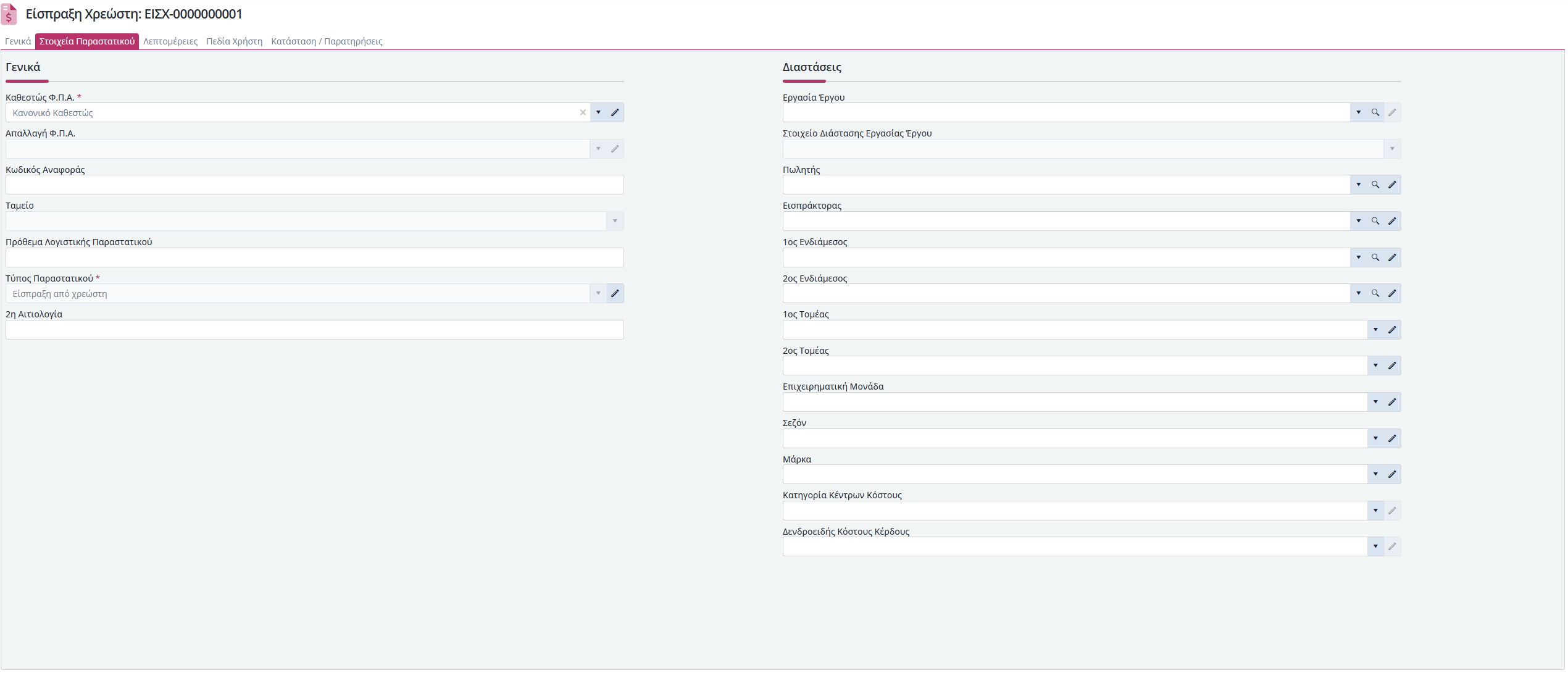Open the 1ος Ενδιάμεσος dropdown arrow

tap(1359, 257)
